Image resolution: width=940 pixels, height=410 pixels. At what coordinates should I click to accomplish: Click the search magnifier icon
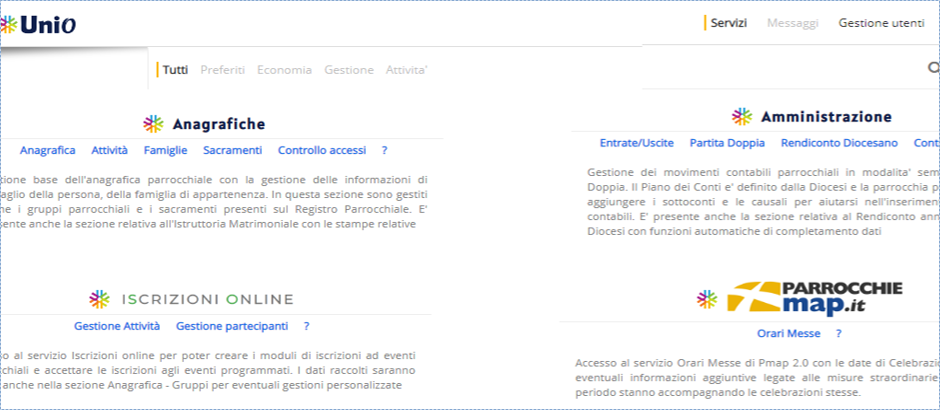(x=933, y=69)
